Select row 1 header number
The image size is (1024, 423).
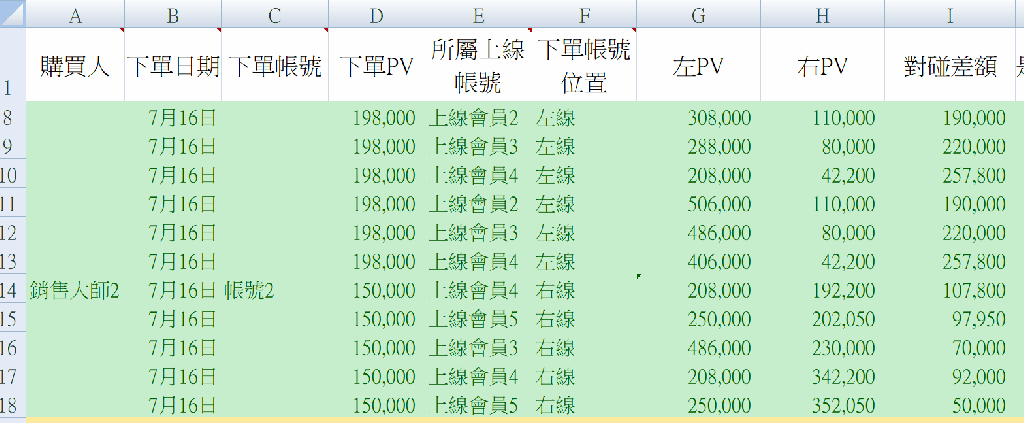[x=12, y=64]
